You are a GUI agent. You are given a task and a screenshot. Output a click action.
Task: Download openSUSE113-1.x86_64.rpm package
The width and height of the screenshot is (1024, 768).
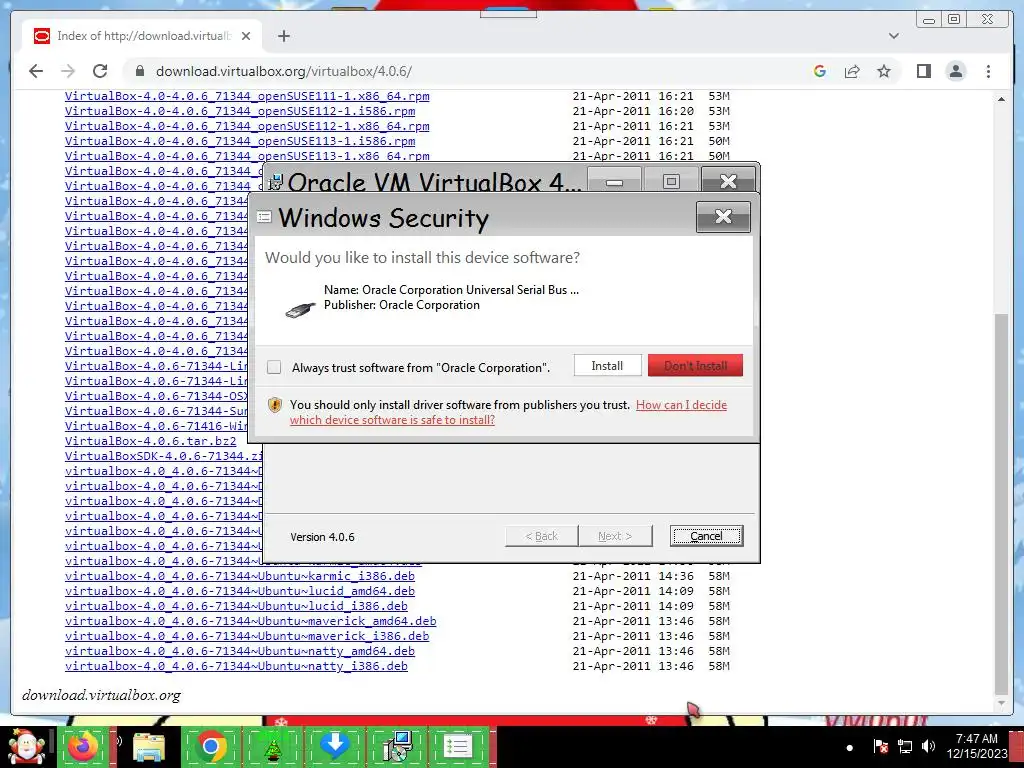tap(247, 156)
